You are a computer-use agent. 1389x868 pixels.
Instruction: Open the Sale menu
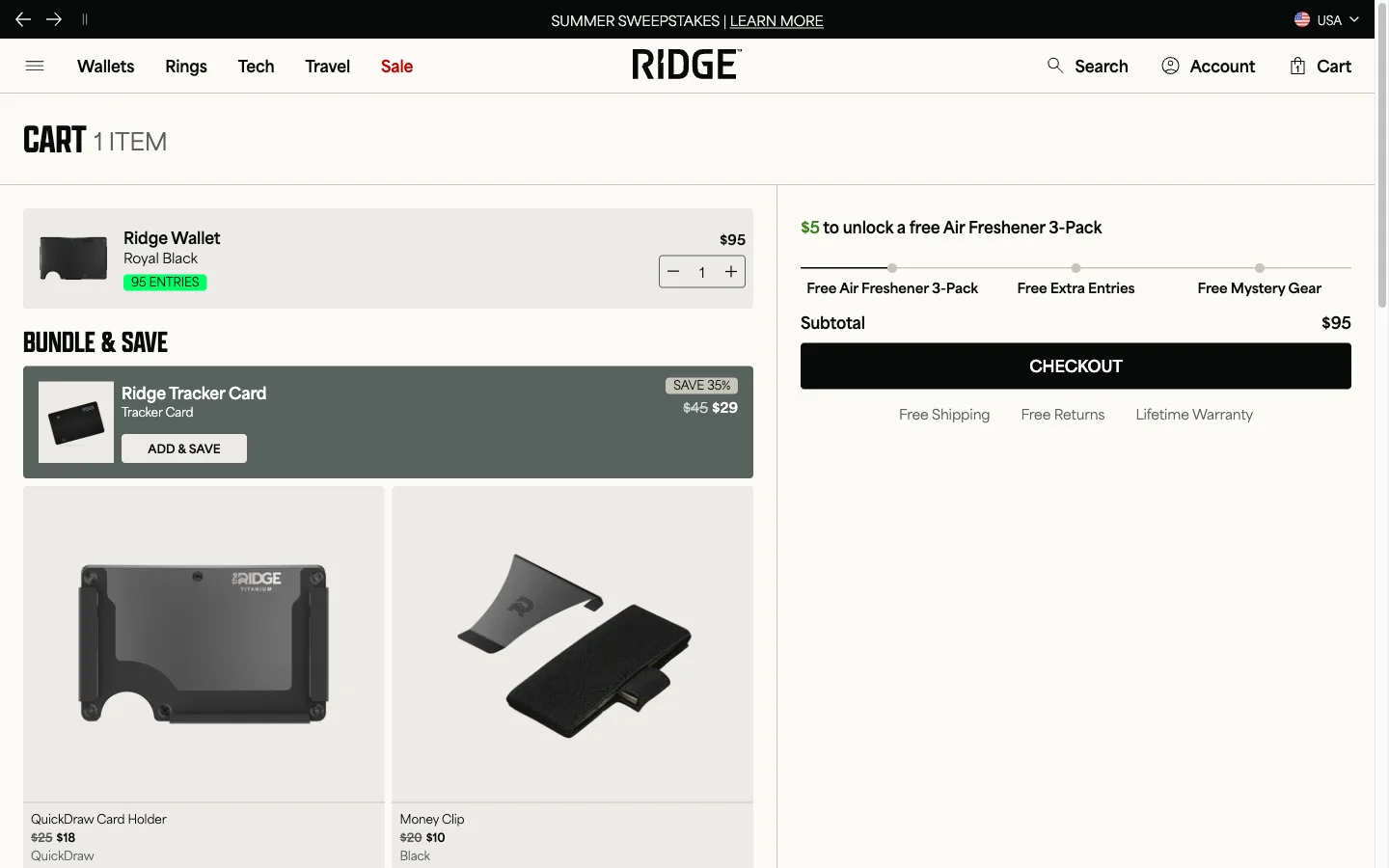click(x=396, y=66)
